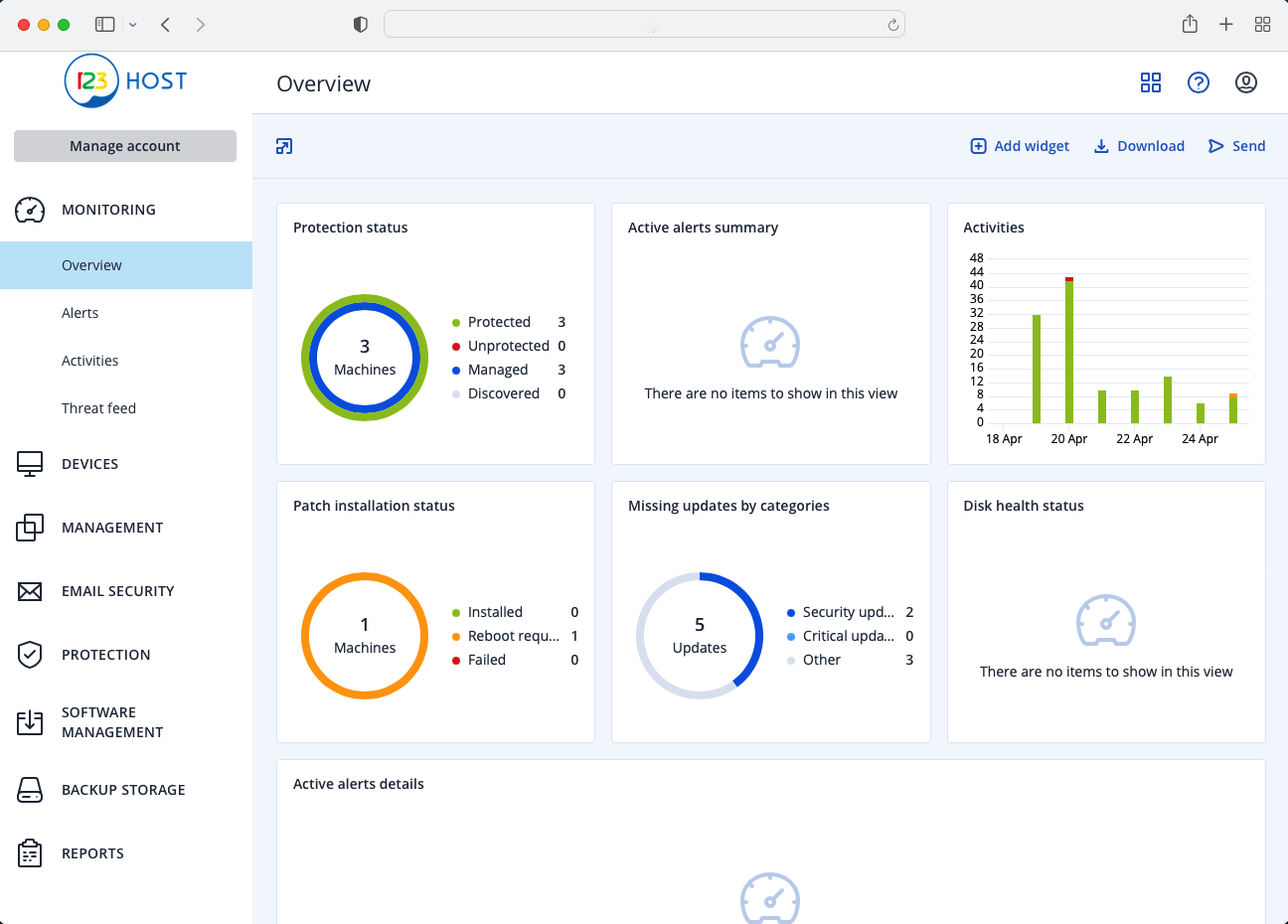
Task: Expand the Management sidebar section
Action: (112, 528)
